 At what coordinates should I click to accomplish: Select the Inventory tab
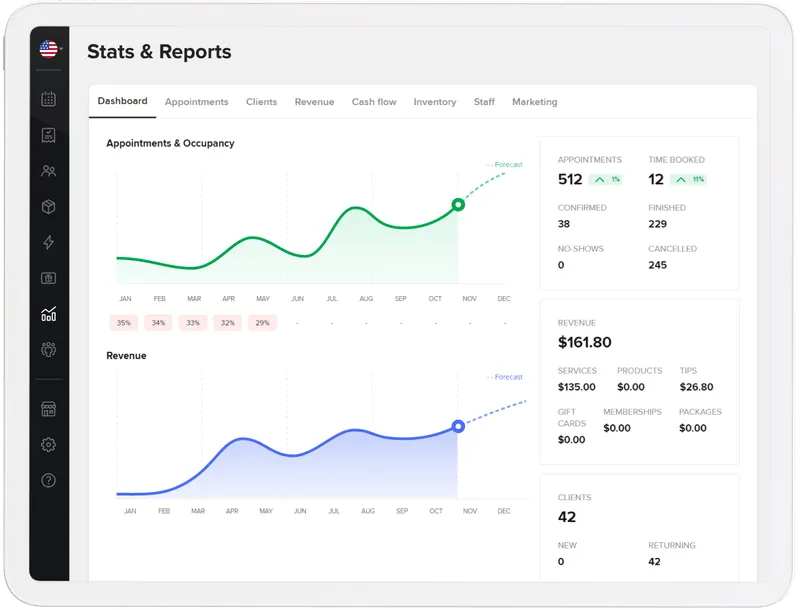435,101
